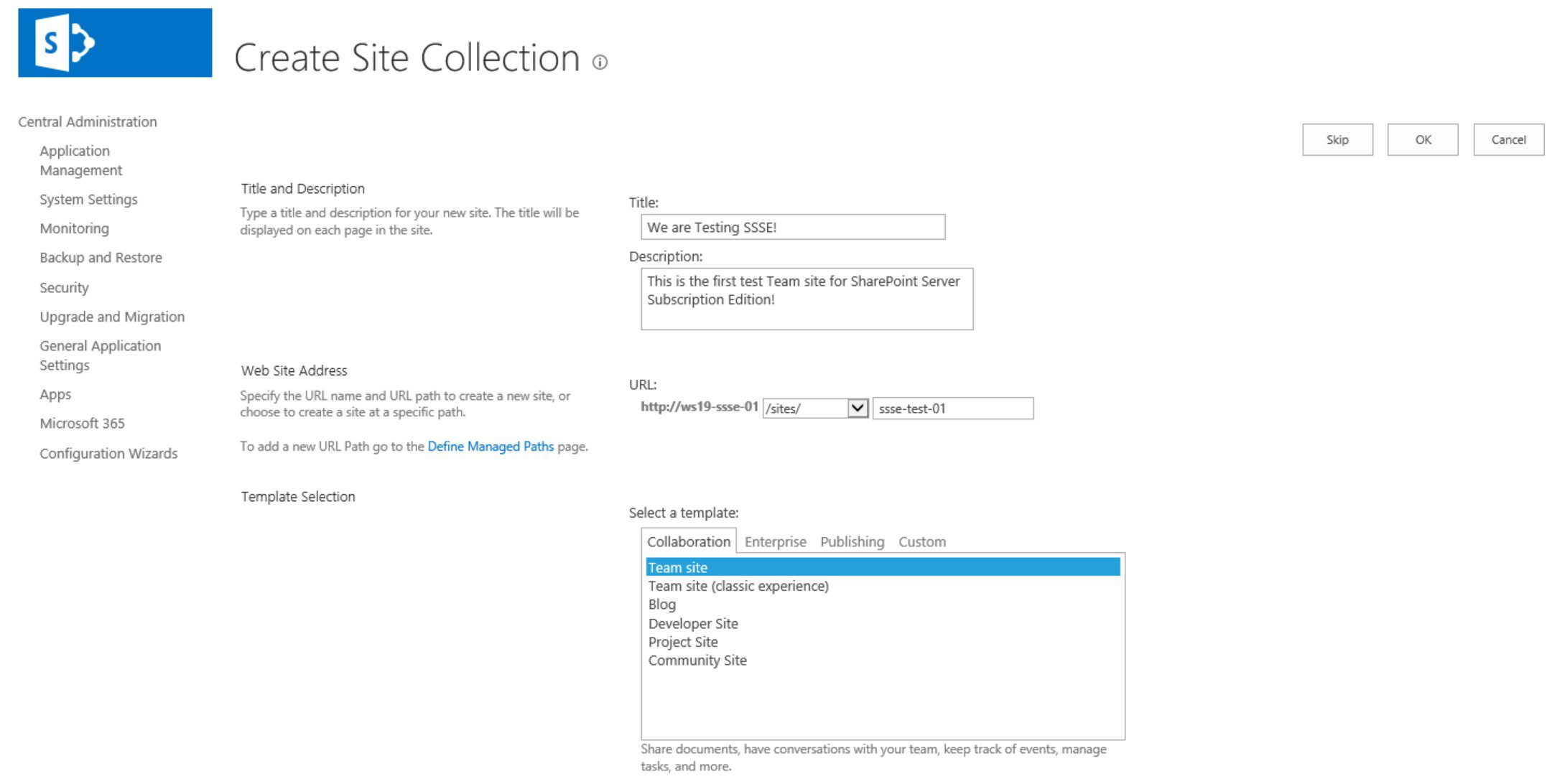Click the Cancel button
1552x784 pixels.
tap(1508, 139)
